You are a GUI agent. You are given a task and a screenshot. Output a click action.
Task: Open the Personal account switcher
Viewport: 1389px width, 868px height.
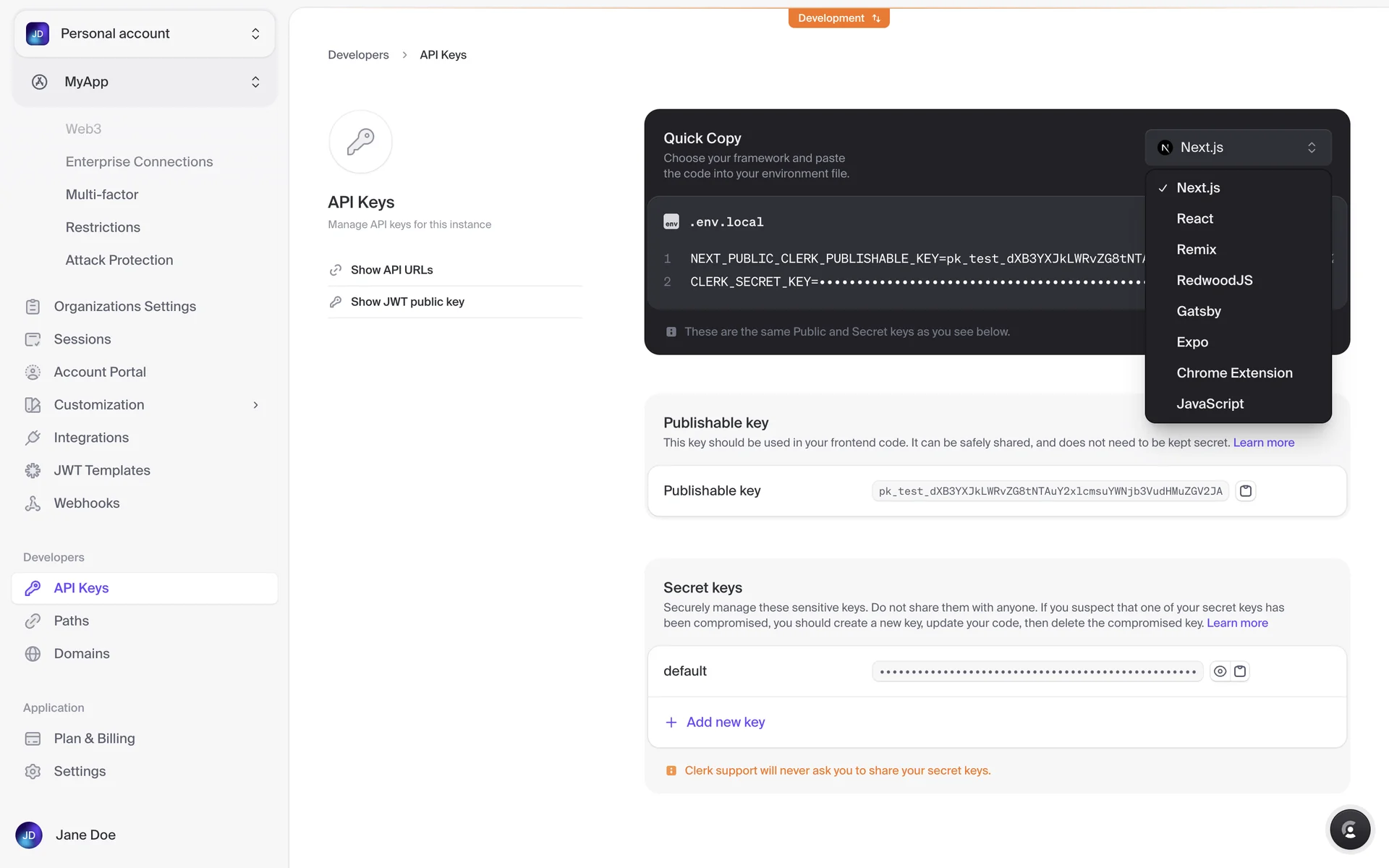pyautogui.click(x=144, y=34)
